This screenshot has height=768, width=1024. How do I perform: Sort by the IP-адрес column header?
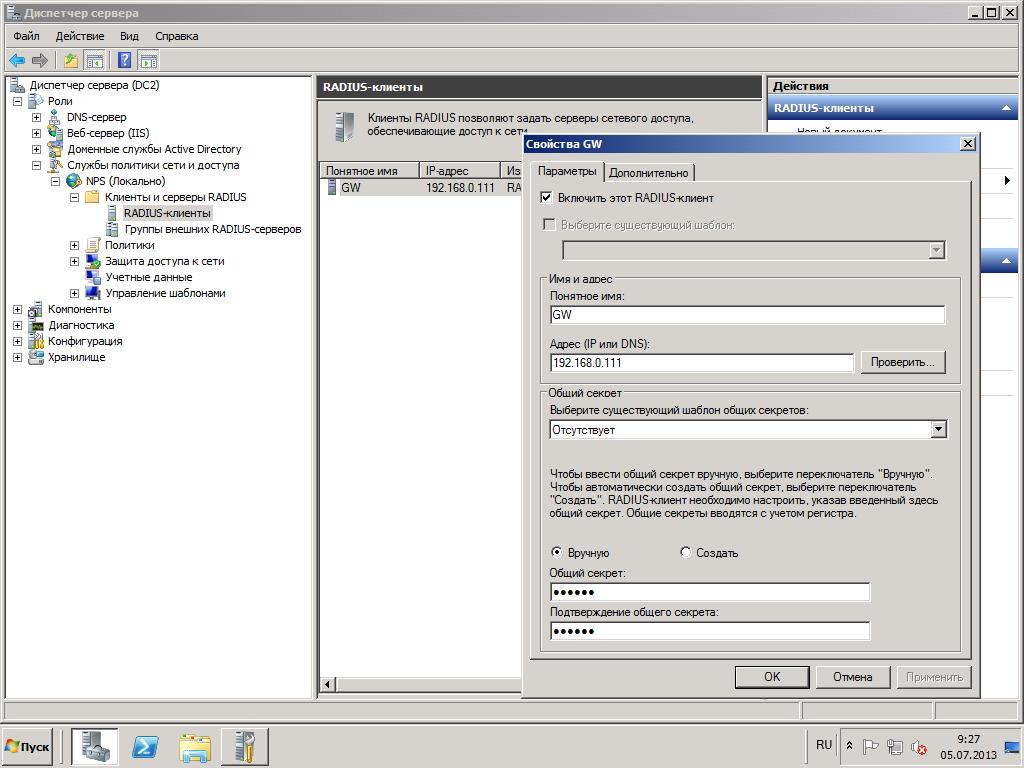(x=459, y=170)
